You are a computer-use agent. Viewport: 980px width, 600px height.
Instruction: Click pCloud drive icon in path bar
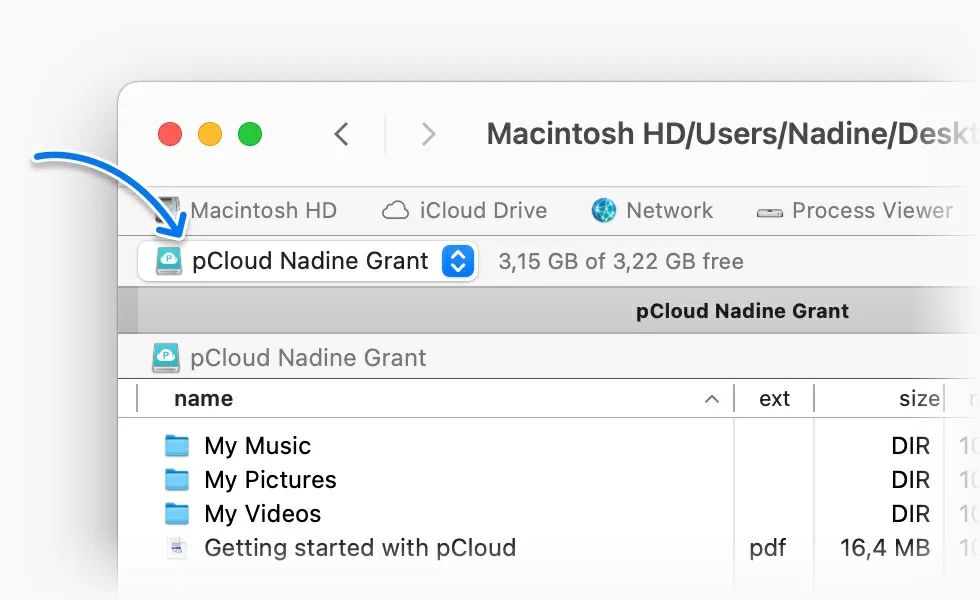pos(165,357)
